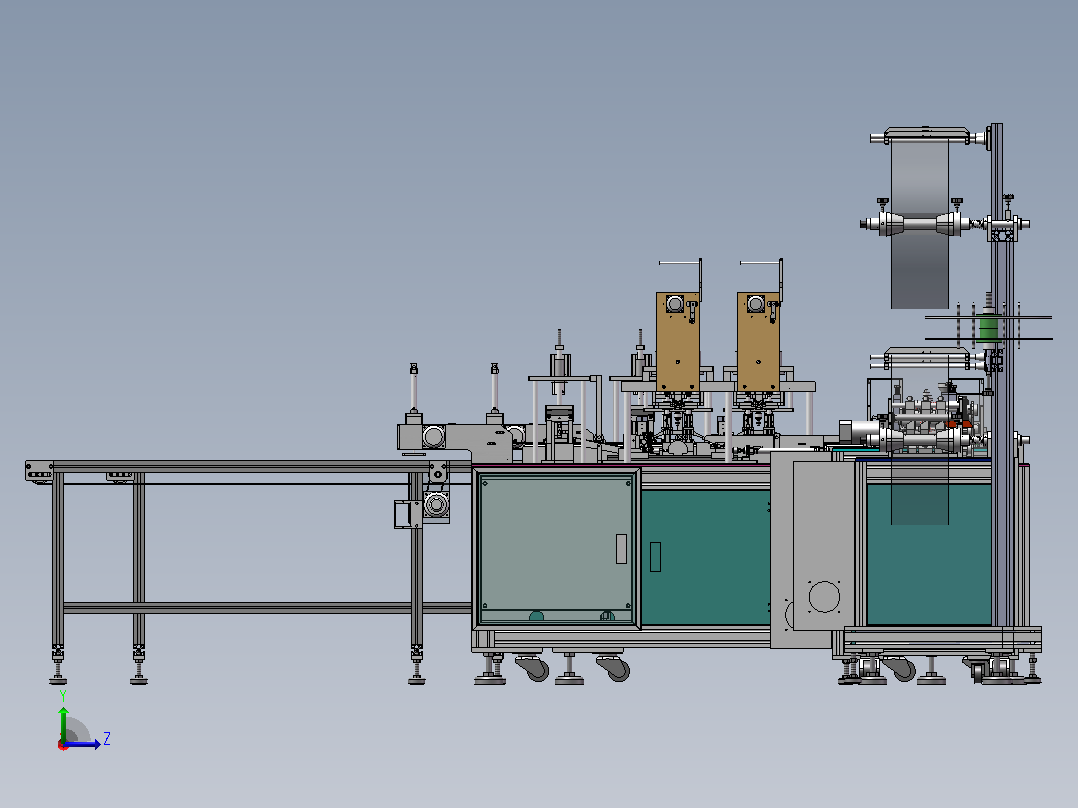Select the conveyor lower horizontal cross beam
Screen dimensions: 1078x808
coord(267,608)
